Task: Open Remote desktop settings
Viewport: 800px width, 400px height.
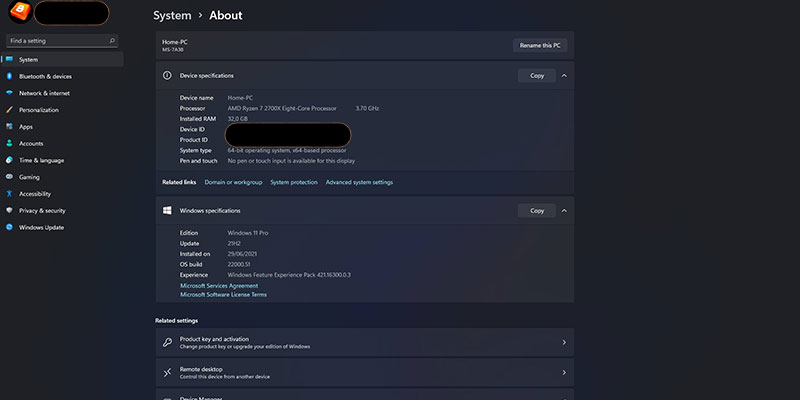Action: (x=365, y=373)
